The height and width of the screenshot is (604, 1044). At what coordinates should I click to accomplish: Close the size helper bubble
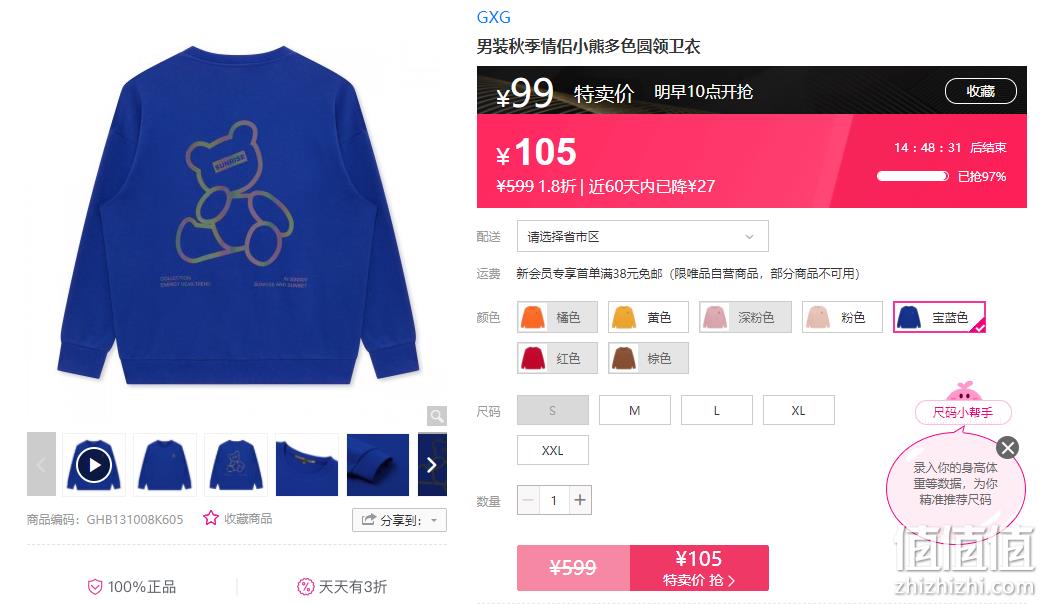1007,448
